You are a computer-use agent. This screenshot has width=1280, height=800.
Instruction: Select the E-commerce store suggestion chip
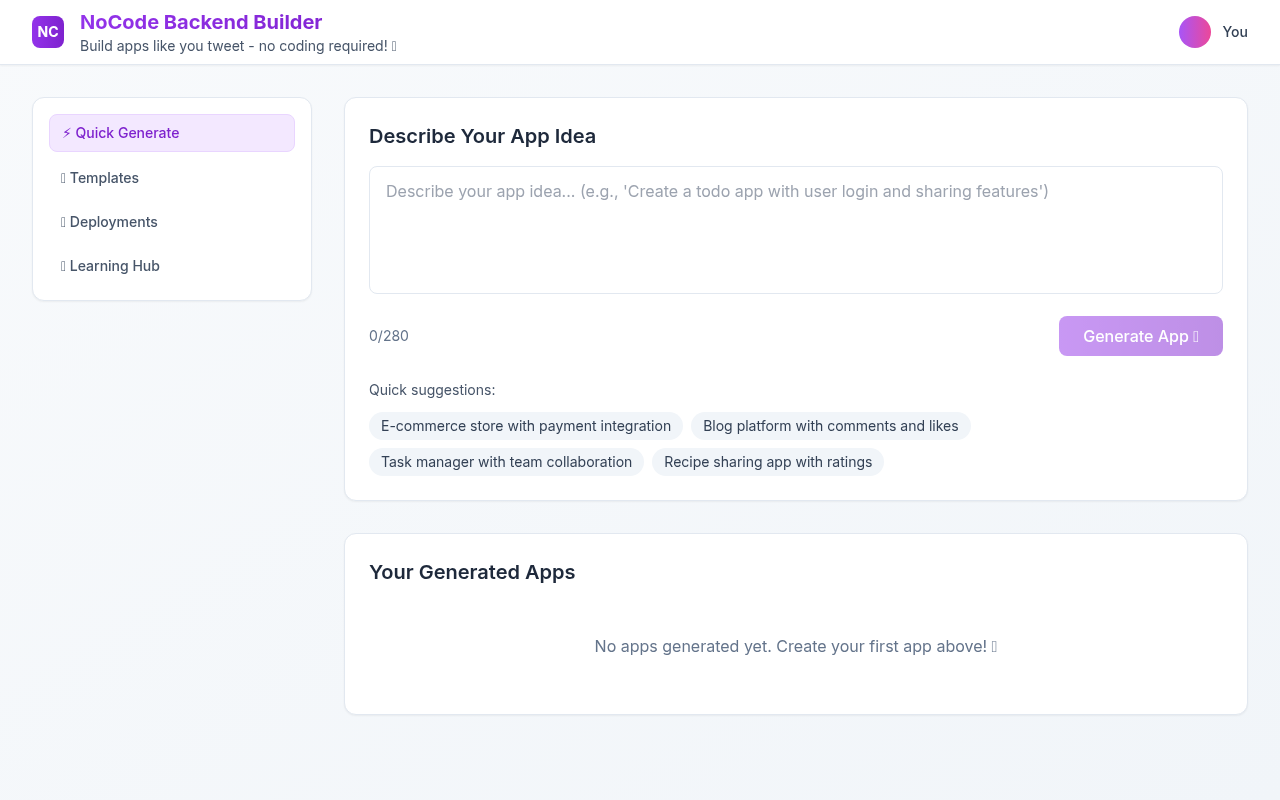point(525,425)
